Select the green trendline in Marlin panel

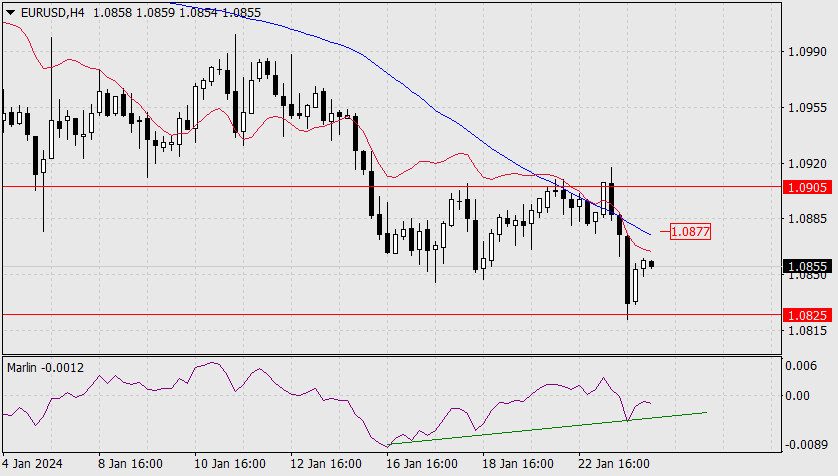tap(548, 428)
